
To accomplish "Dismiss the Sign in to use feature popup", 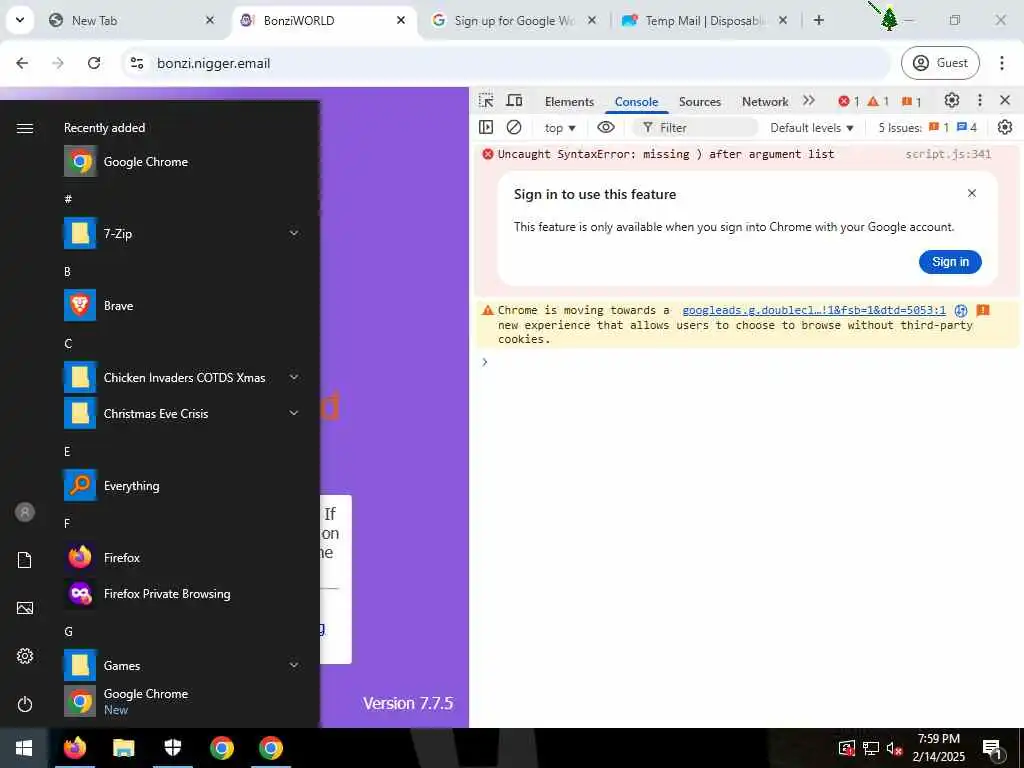I will (972, 193).
